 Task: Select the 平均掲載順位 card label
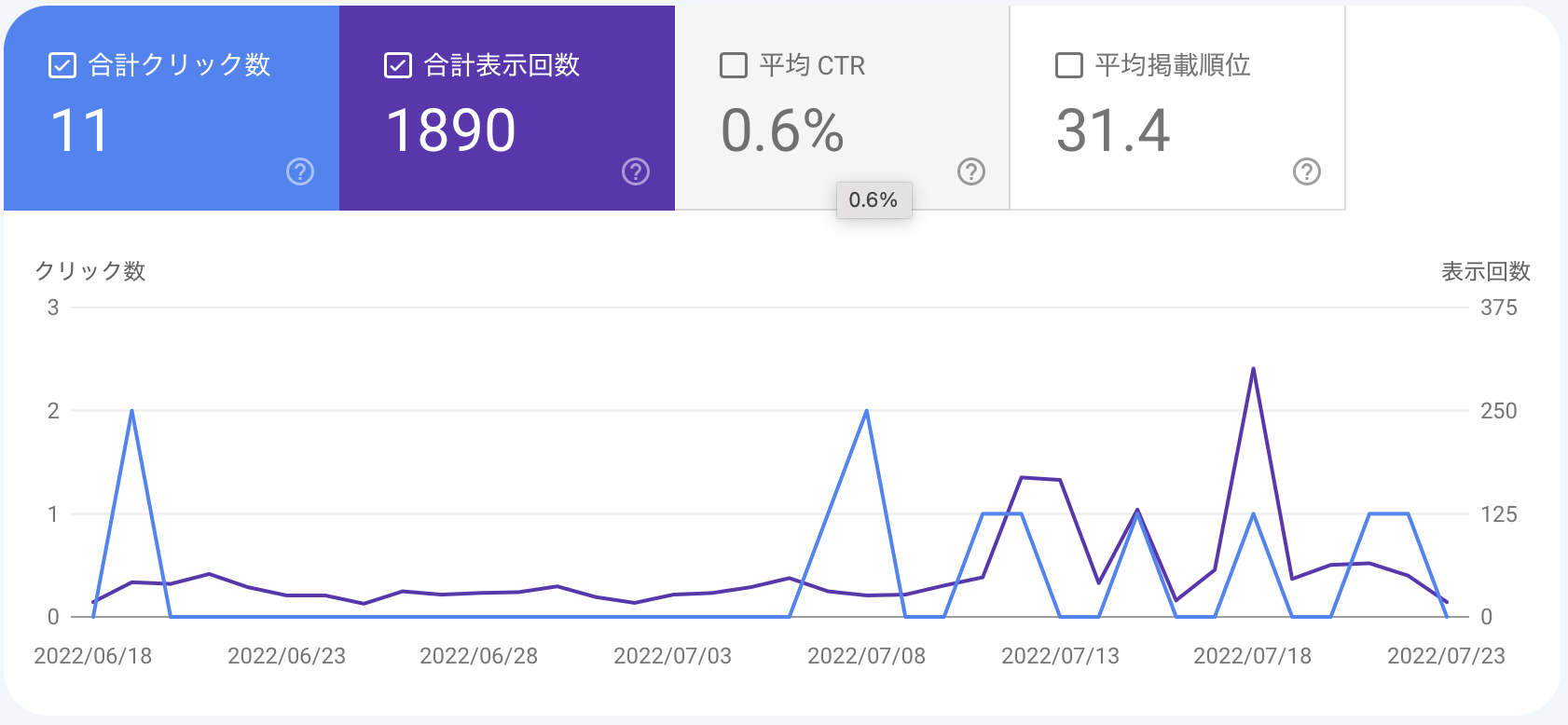pos(1173,65)
